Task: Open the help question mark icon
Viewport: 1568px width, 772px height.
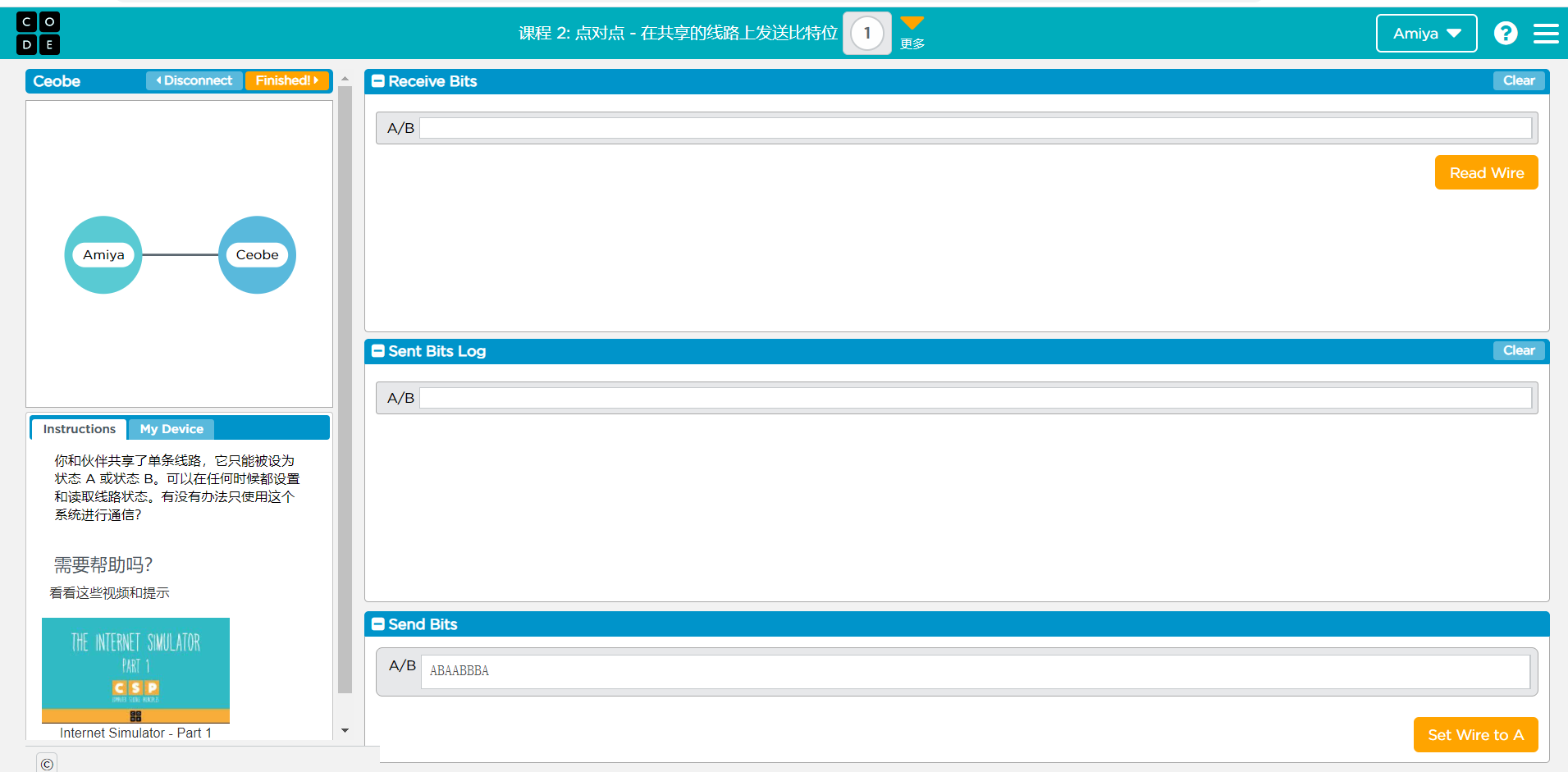Action: [x=1506, y=33]
